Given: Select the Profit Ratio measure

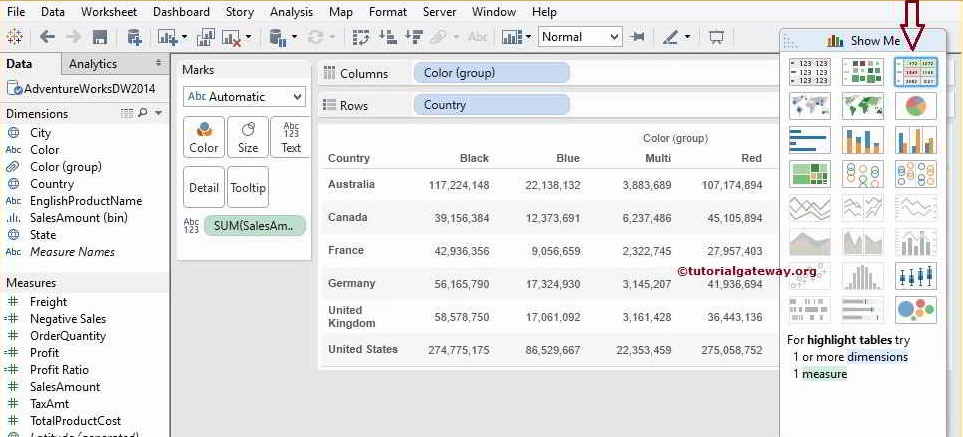Looking at the screenshot, I should [59, 369].
